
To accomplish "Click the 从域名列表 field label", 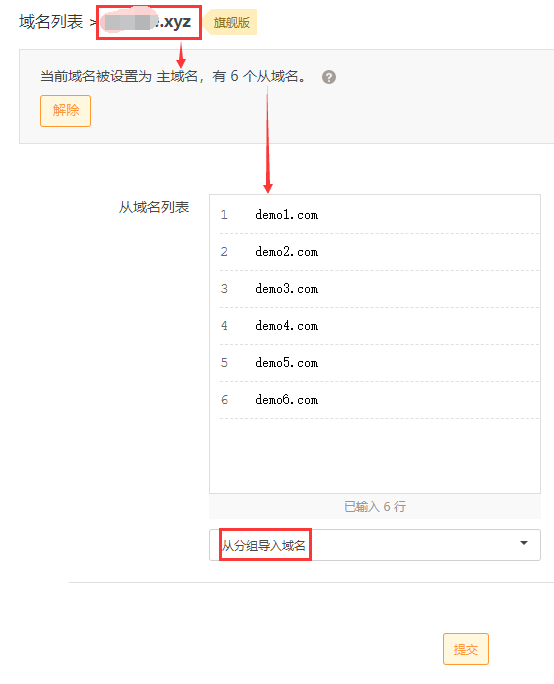I will [x=154, y=207].
